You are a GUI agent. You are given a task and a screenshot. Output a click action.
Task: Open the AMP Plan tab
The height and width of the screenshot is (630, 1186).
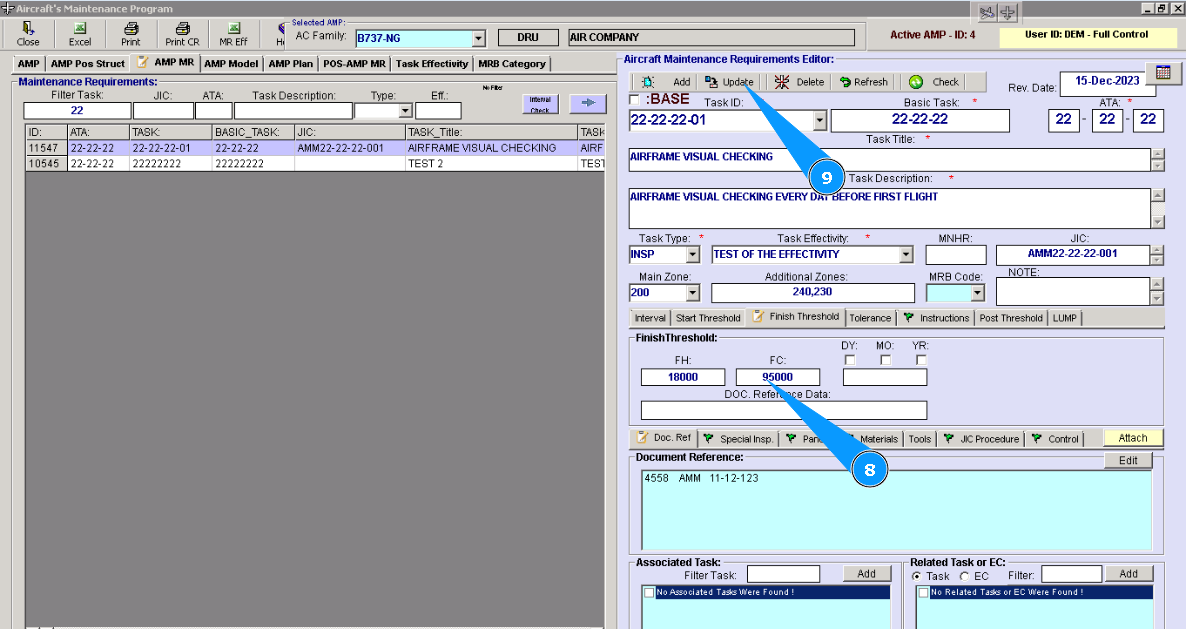pyautogui.click(x=290, y=64)
